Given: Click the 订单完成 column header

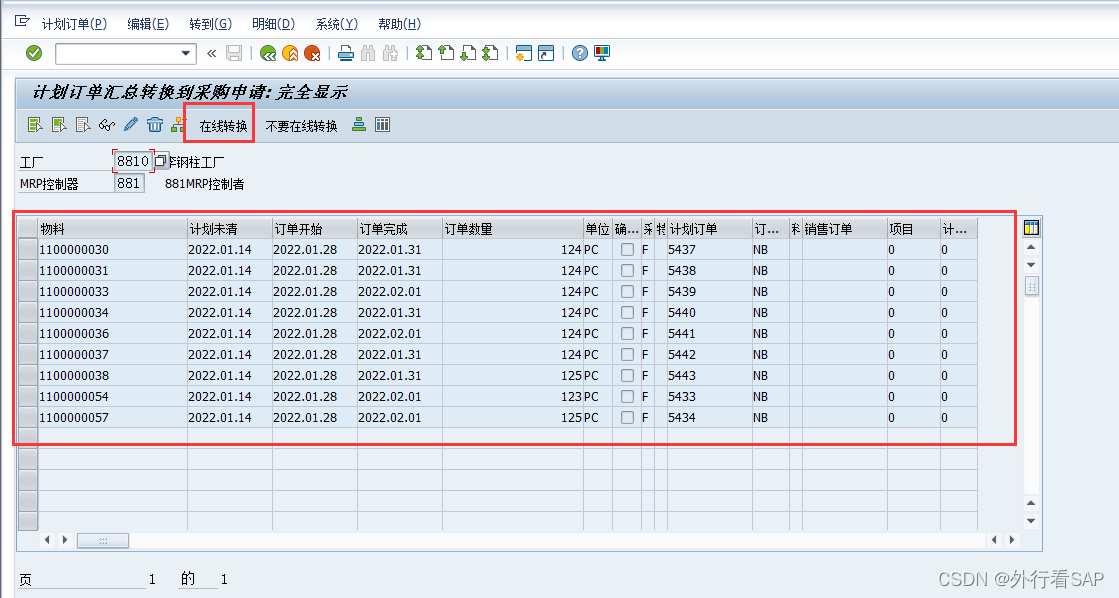Looking at the screenshot, I should click(400, 229).
